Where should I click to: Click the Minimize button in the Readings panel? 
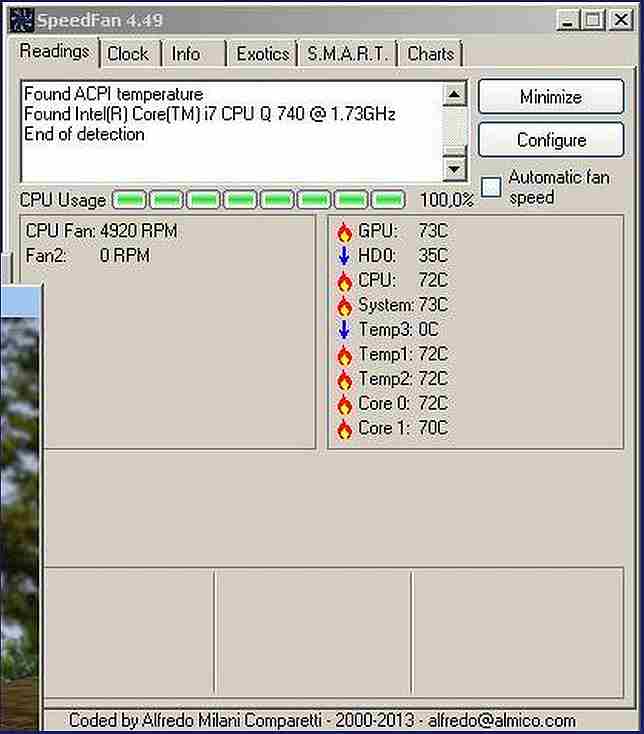pyautogui.click(x=551, y=97)
